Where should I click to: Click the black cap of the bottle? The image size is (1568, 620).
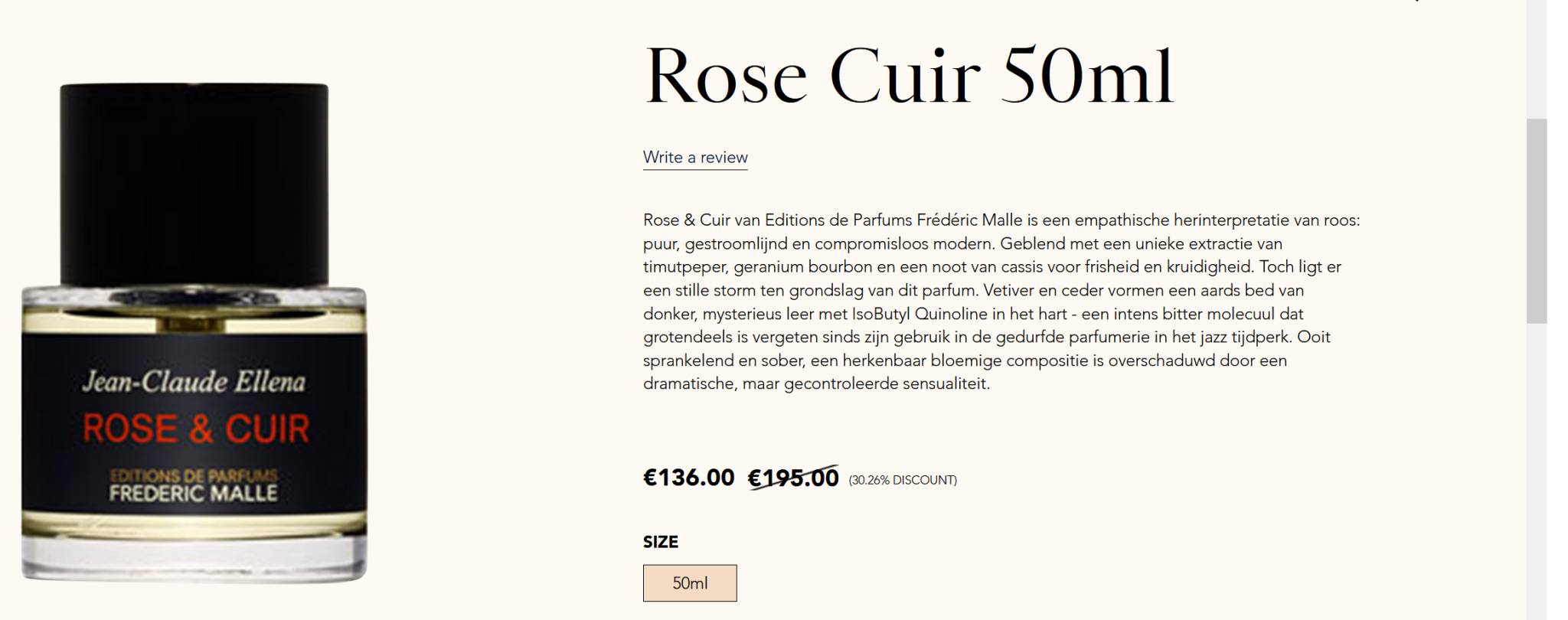click(x=194, y=184)
